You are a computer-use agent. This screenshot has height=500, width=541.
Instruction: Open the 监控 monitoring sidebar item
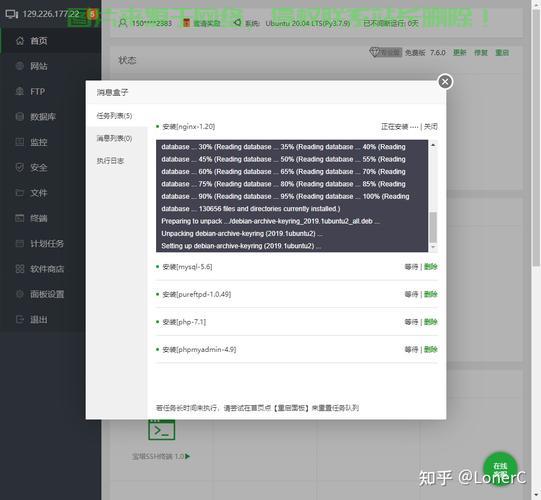pyautogui.click(x=51, y=142)
